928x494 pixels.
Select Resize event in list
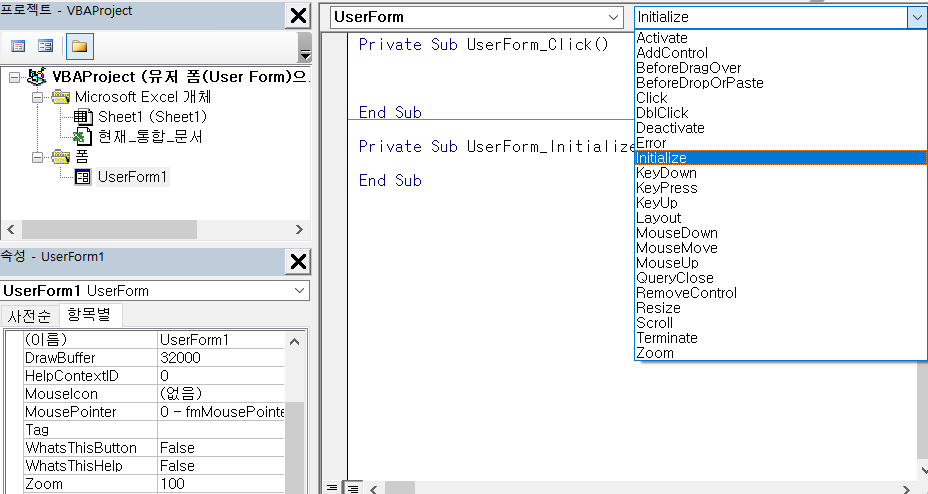pyautogui.click(x=780, y=308)
